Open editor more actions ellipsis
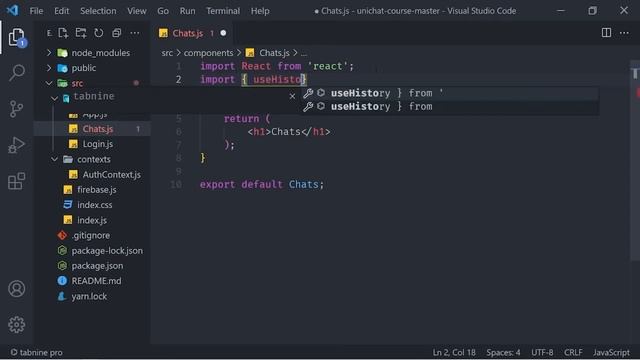The height and width of the screenshot is (360, 640). (624, 33)
